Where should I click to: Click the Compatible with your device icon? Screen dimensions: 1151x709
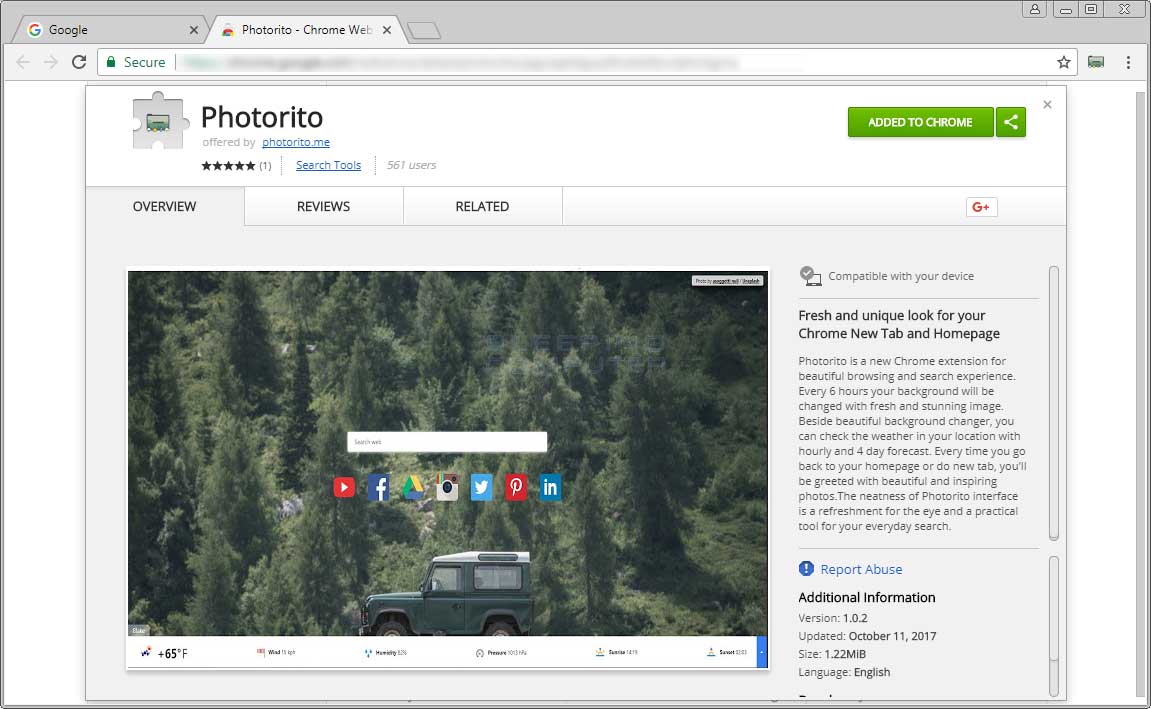(810, 276)
